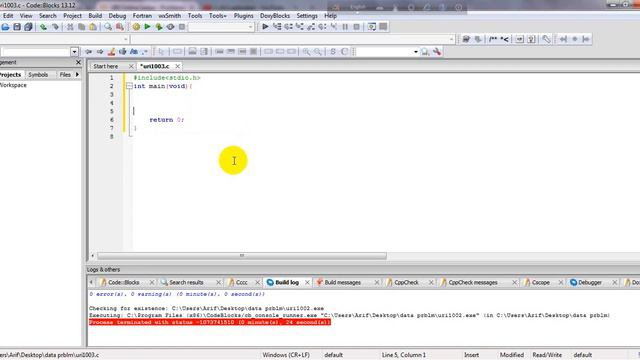Screen dimensions: 640x360
Task: Click the Paste toolbar icon
Action: pyautogui.click(x=93, y=27)
